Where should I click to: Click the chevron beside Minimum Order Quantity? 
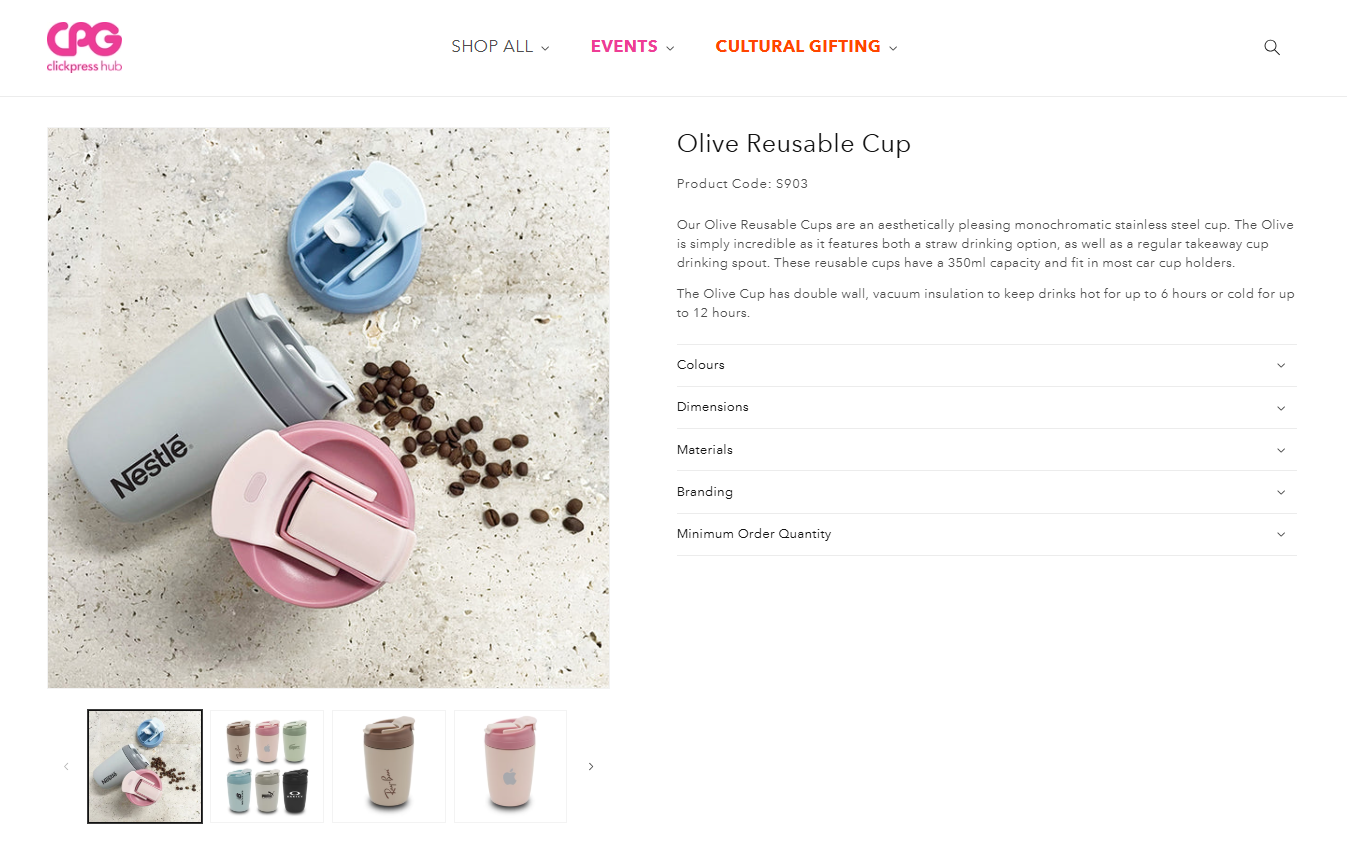[x=1281, y=534]
